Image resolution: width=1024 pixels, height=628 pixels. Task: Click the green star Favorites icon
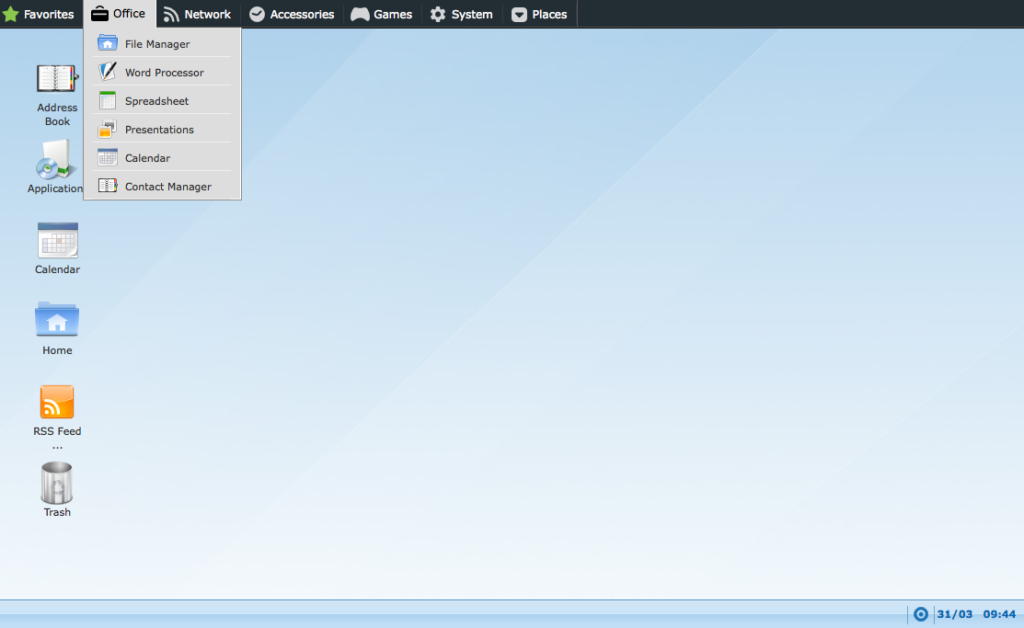coord(11,14)
